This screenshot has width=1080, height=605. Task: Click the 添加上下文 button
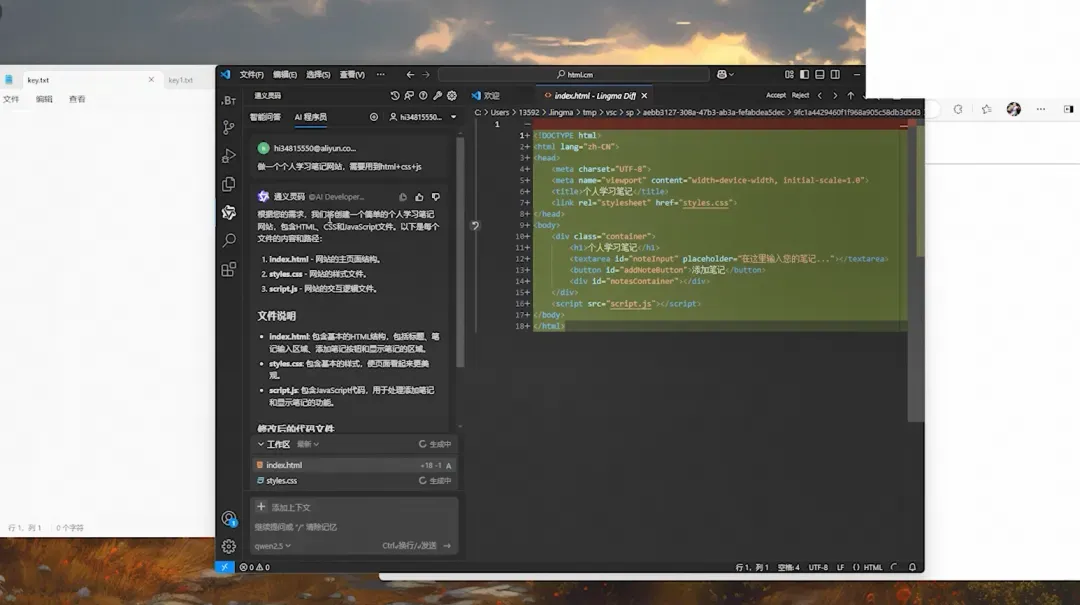coord(284,507)
